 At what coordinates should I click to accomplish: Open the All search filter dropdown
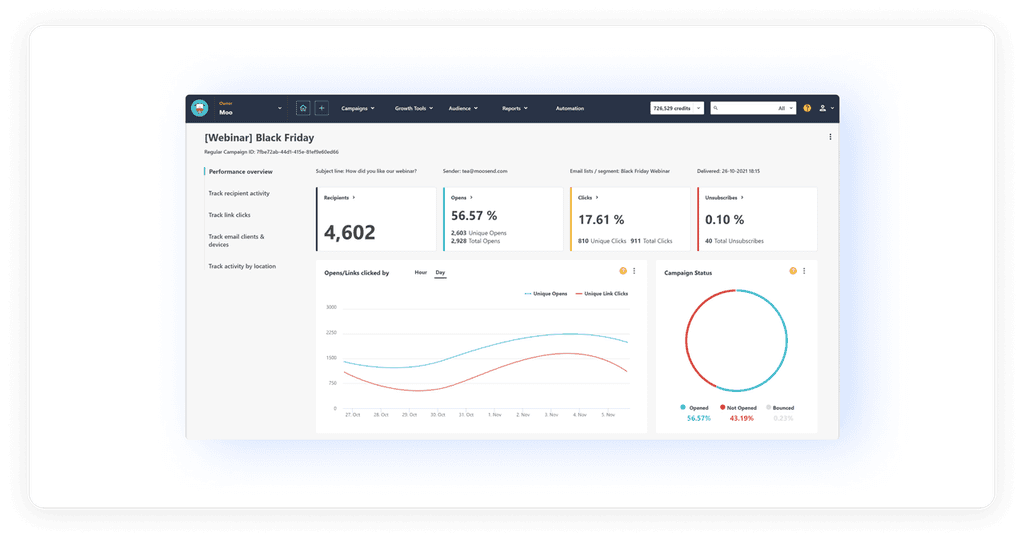coord(784,108)
